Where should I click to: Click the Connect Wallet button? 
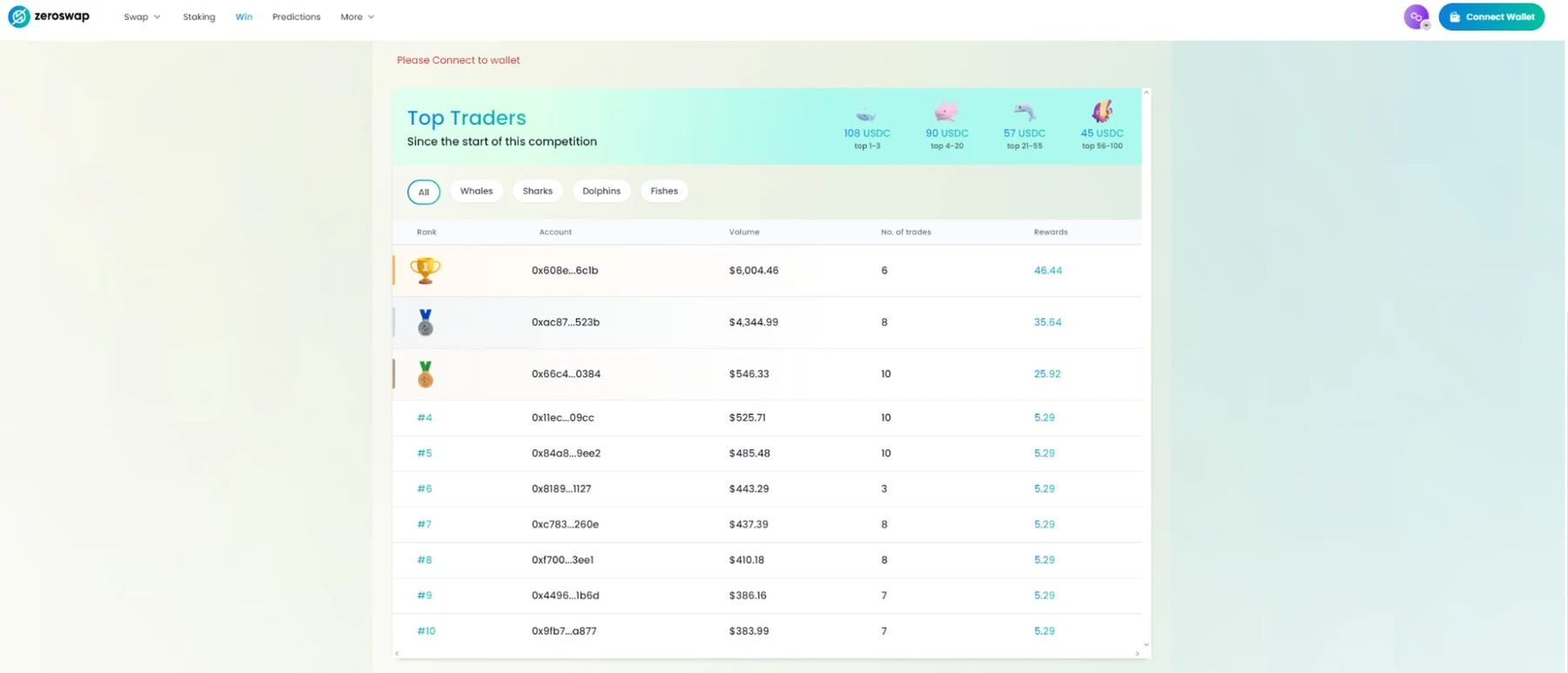1491,17
